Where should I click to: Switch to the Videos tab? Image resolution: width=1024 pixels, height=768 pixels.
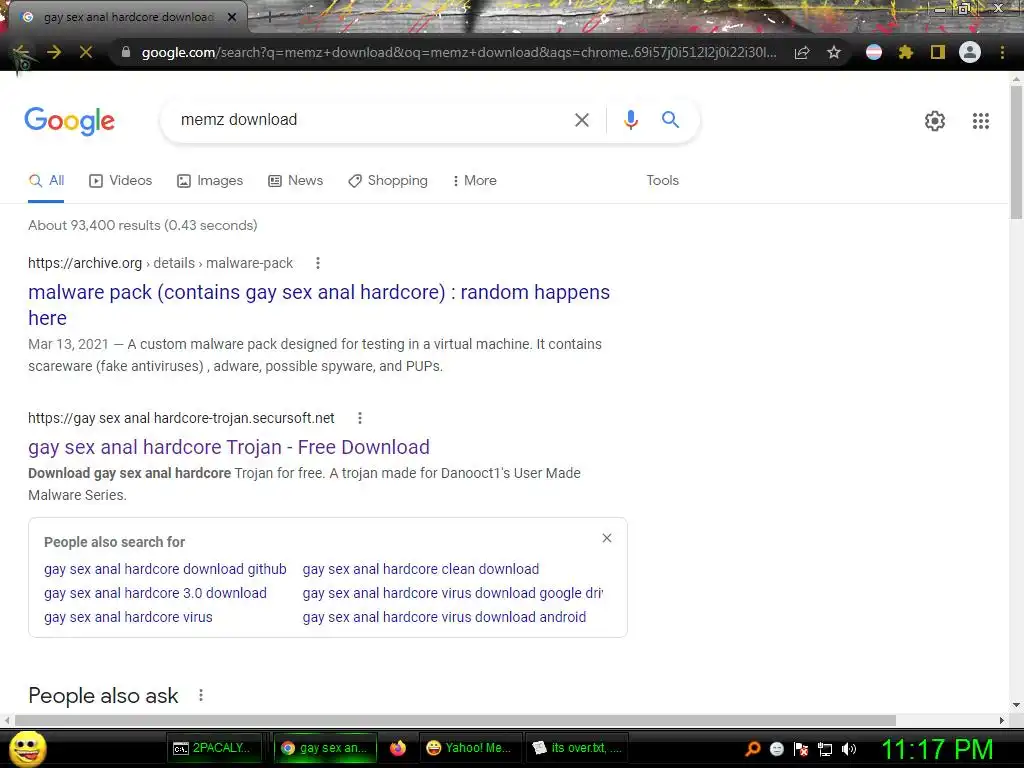pos(121,180)
